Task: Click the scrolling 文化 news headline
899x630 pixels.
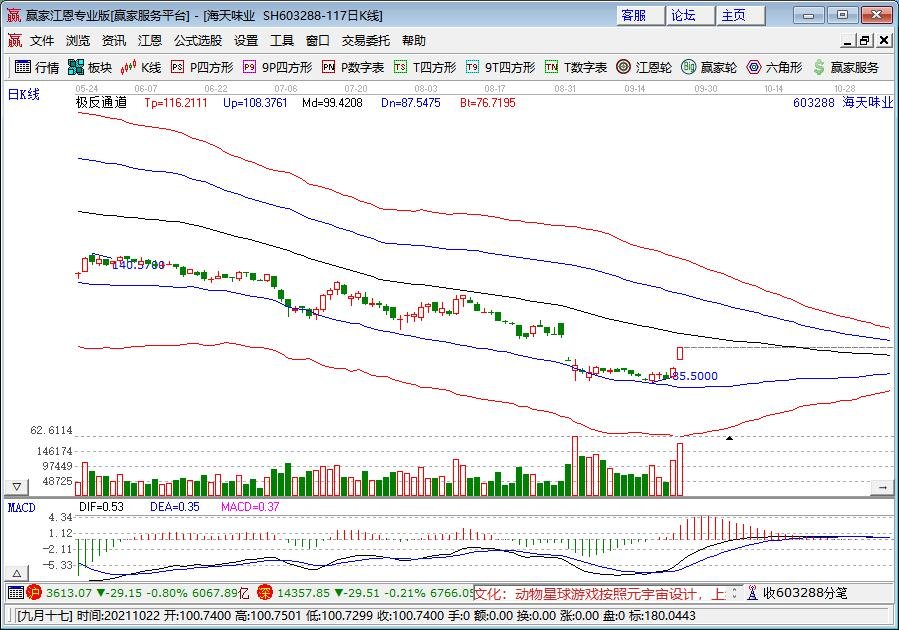Action: click(x=601, y=593)
